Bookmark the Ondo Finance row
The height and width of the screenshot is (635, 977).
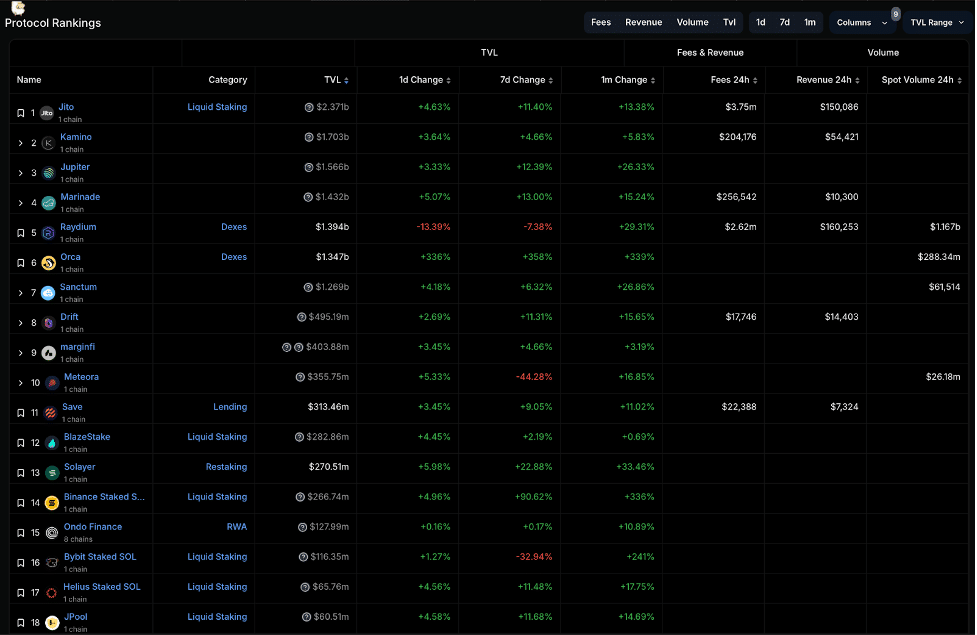click(x=21, y=533)
